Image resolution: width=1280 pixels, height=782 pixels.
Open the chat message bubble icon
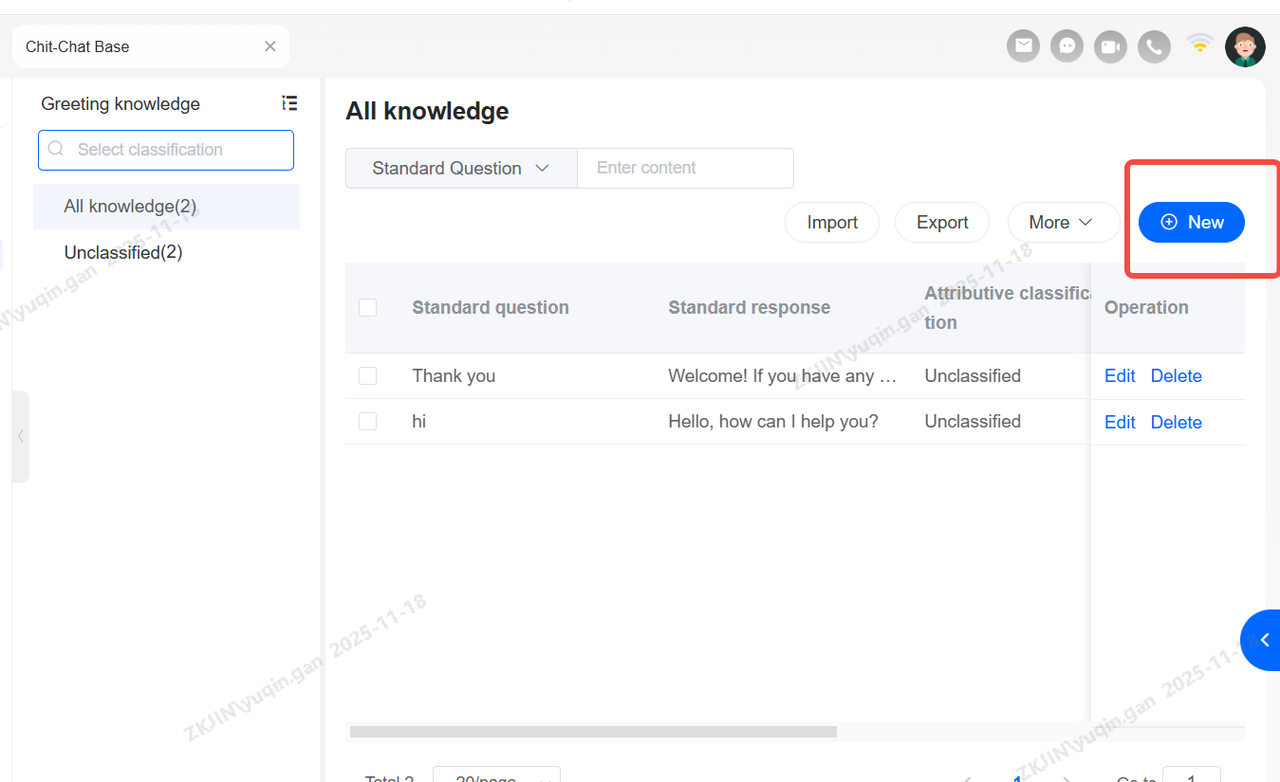(x=1067, y=46)
